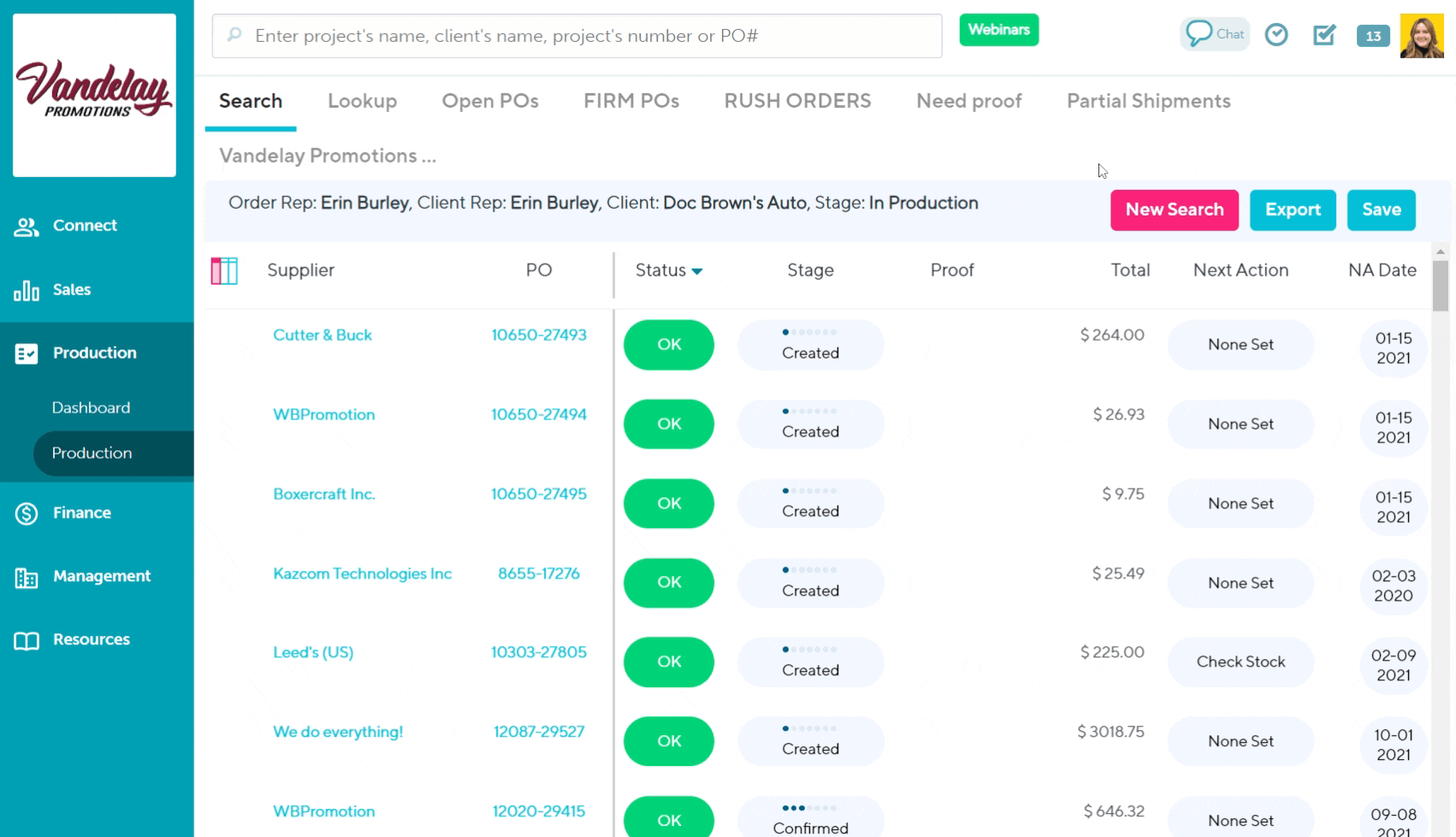
Task: Click the New Search button
Action: 1174,210
